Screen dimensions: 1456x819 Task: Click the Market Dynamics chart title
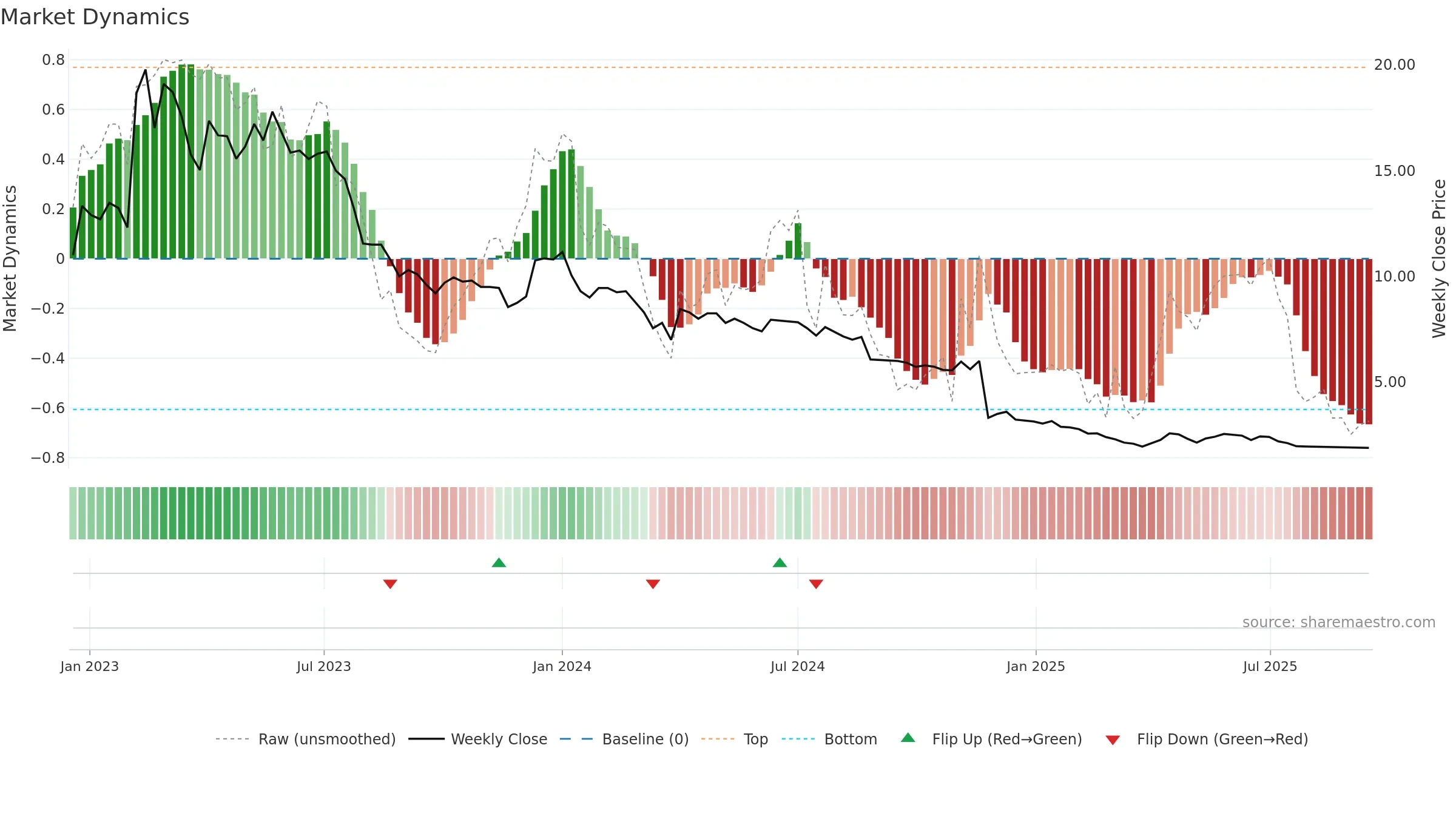[x=95, y=17]
